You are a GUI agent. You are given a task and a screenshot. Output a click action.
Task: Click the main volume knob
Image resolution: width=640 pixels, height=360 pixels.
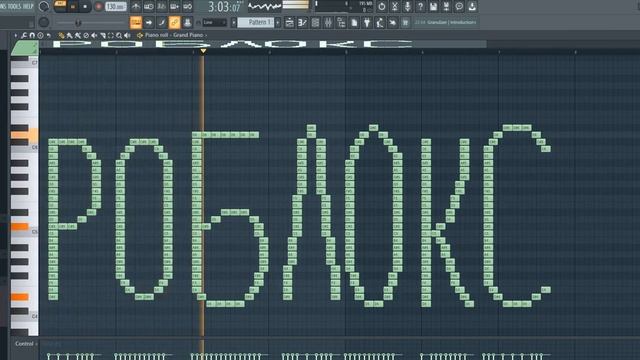tap(44, 6)
